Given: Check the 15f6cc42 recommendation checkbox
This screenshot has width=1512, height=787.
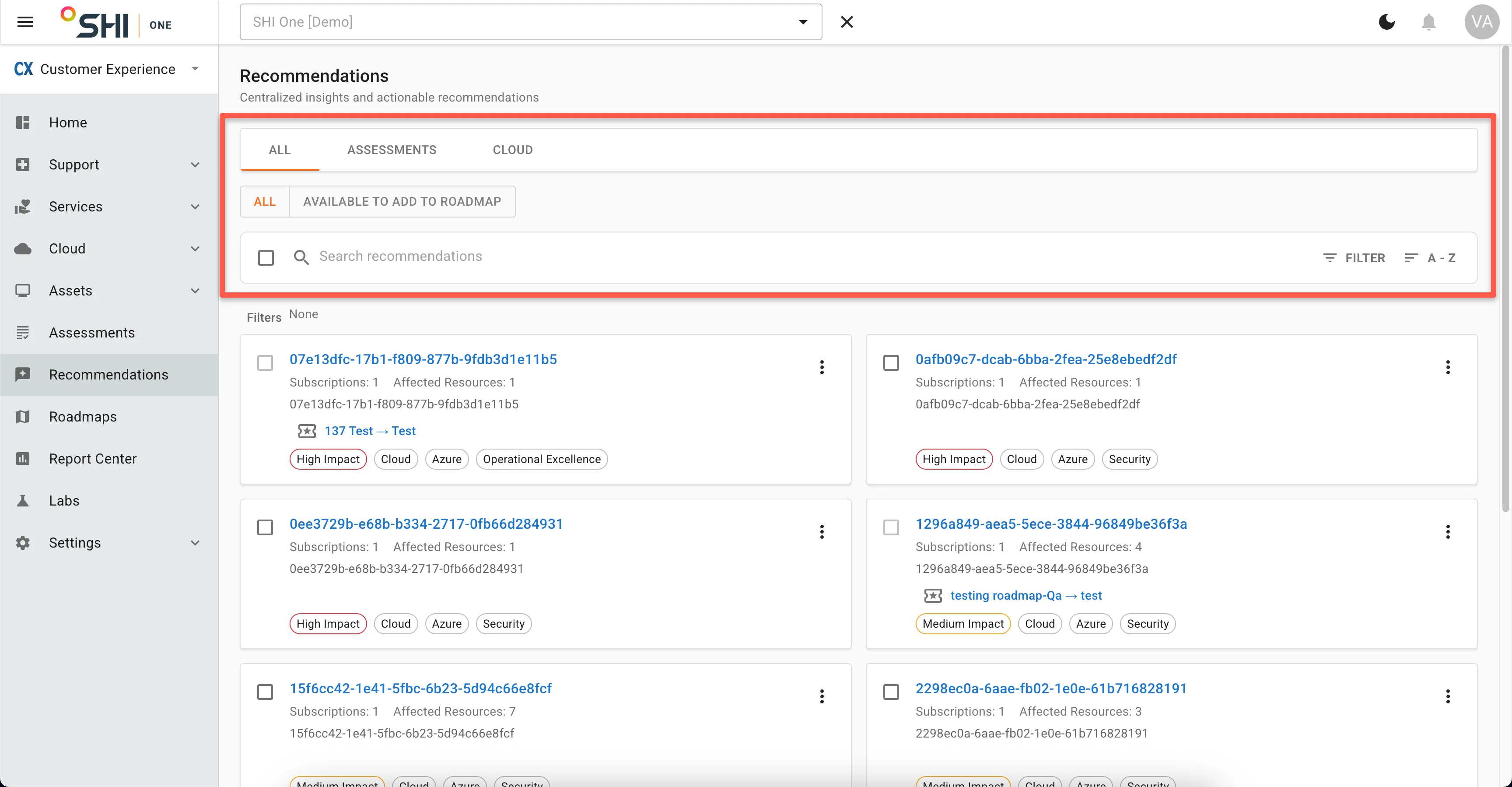Looking at the screenshot, I should (x=265, y=692).
